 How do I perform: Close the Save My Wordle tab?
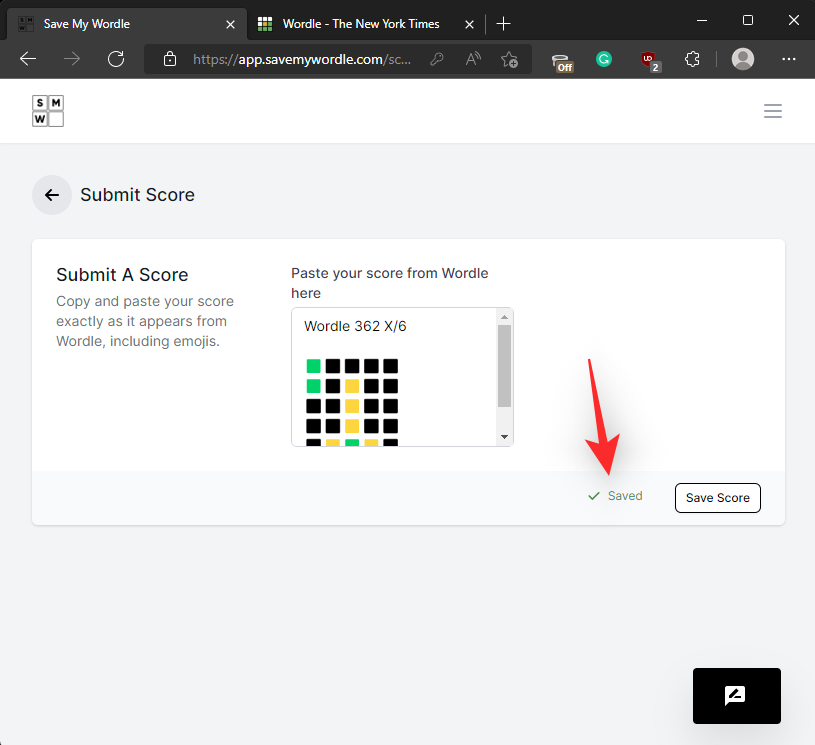(x=230, y=24)
